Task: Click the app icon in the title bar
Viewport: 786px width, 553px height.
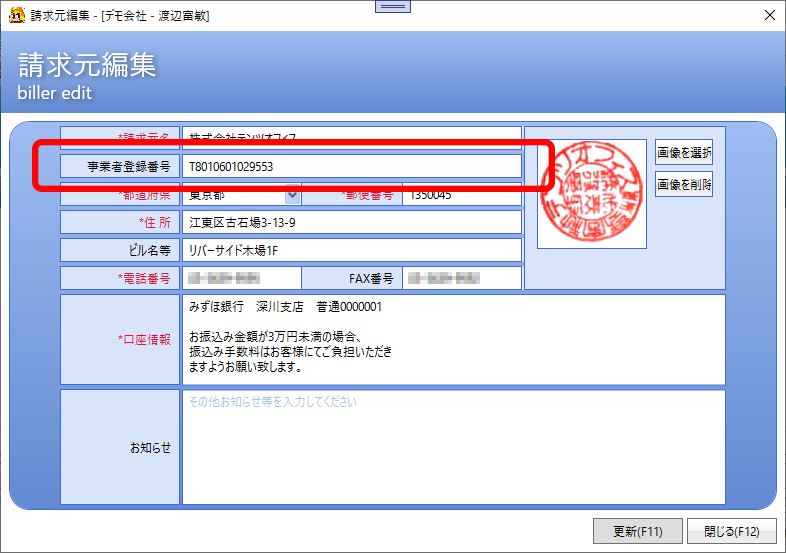Action: [x=15, y=15]
